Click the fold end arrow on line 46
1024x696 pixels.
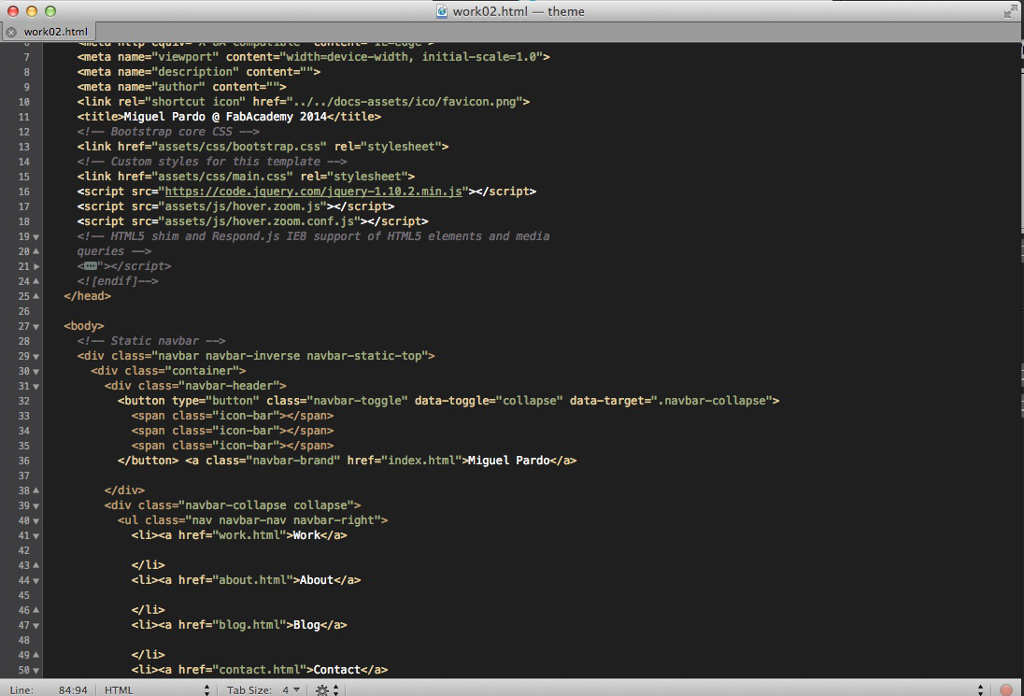coord(36,610)
